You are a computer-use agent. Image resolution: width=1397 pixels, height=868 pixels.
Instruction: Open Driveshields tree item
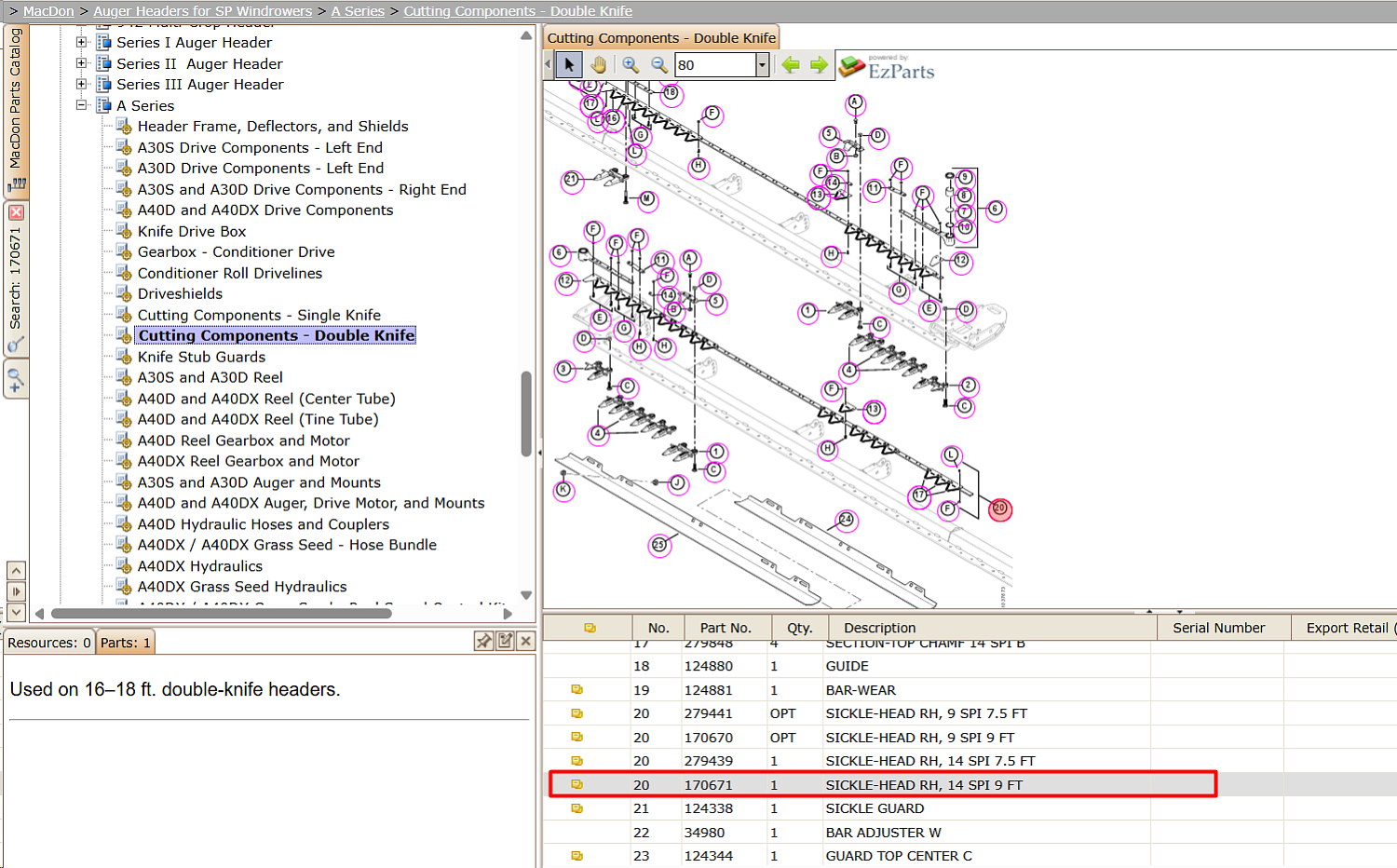click(x=180, y=293)
